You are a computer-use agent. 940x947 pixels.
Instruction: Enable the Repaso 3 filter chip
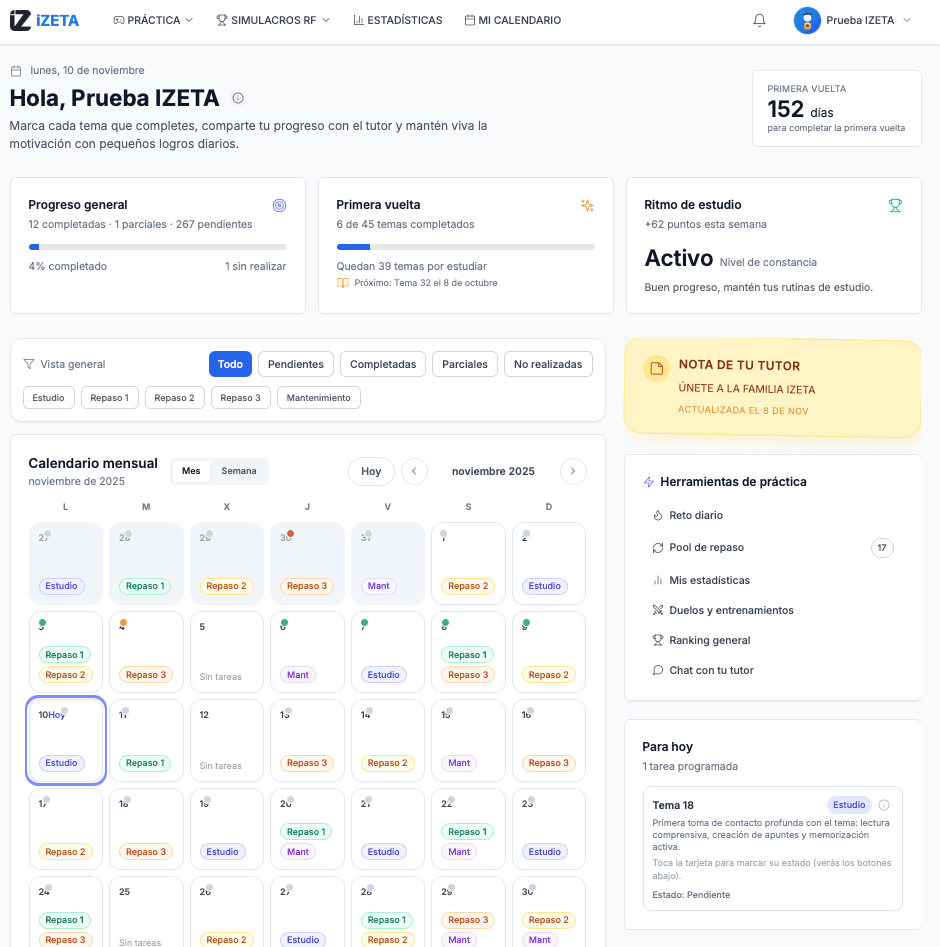pos(240,397)
